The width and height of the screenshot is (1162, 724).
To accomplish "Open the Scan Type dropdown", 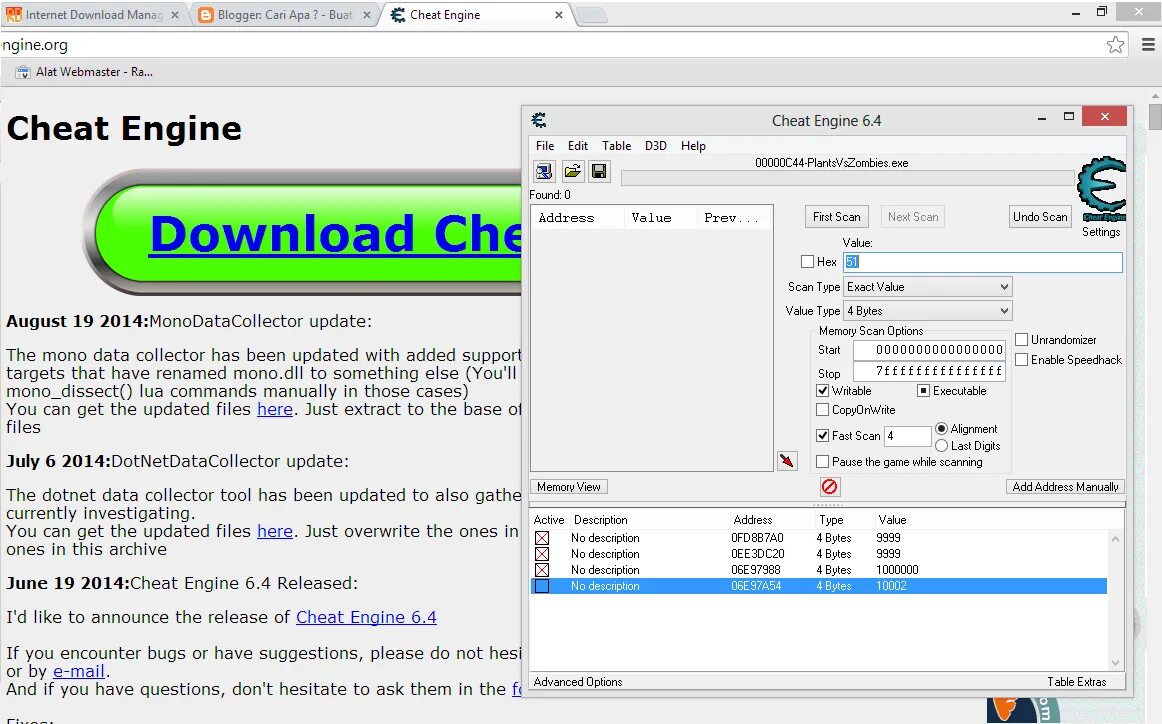I will 928,287.
